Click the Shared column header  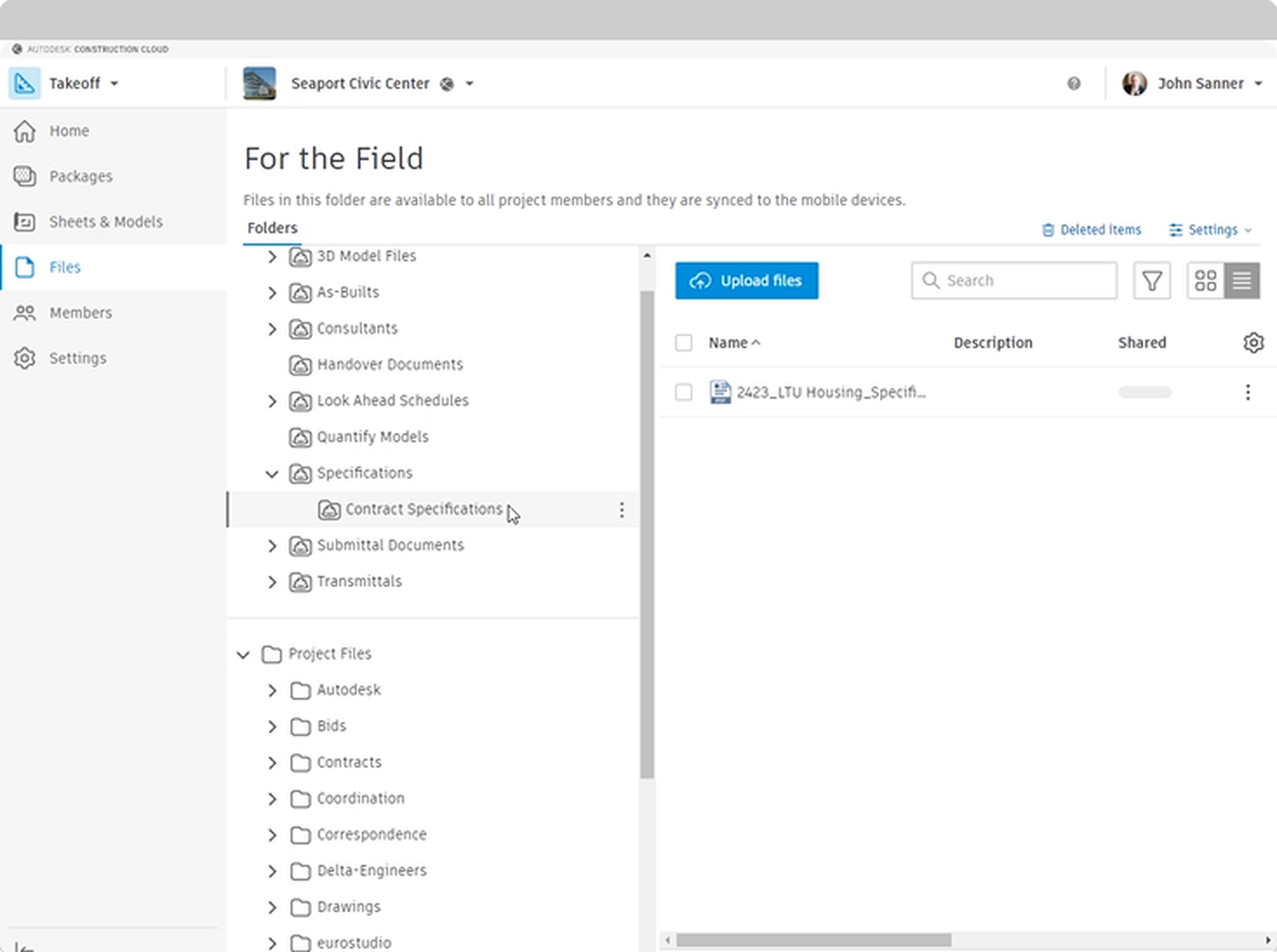pyautogui.click(x=1142, y=343)
